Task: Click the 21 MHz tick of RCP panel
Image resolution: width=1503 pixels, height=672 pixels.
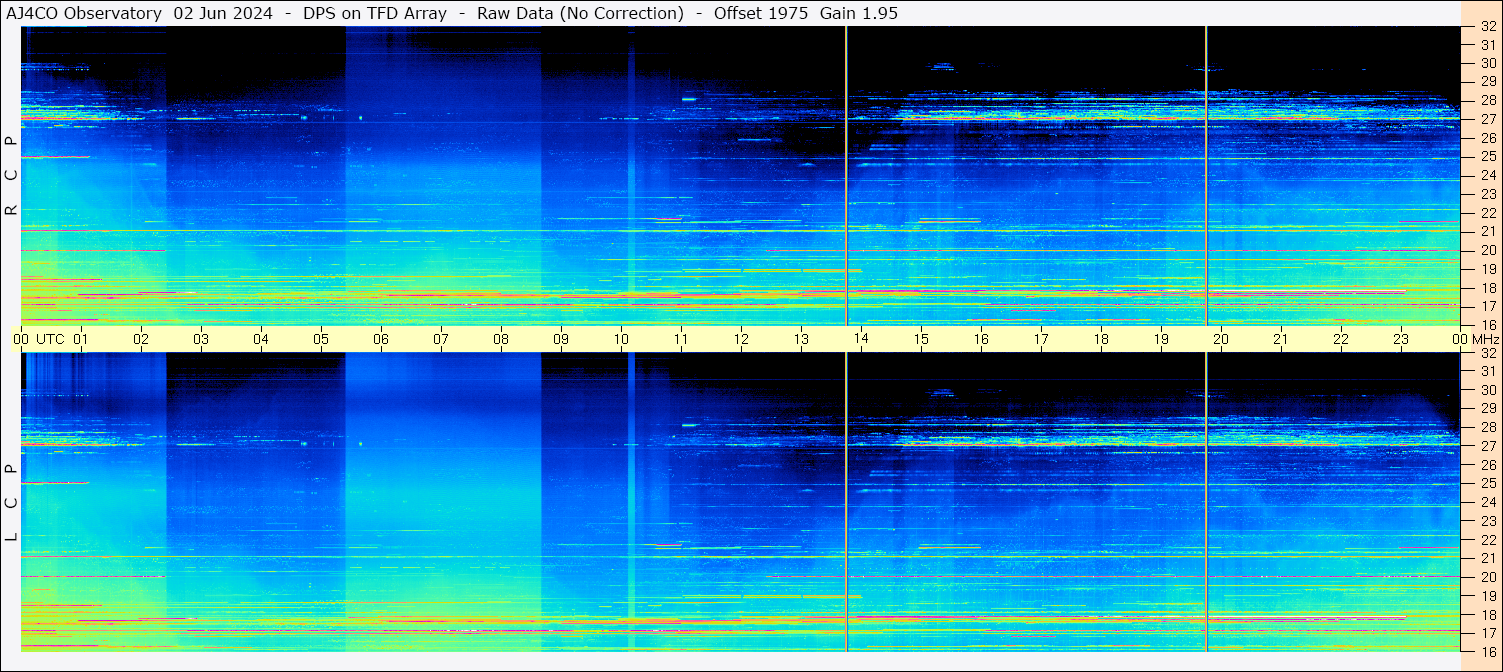Action: click(1487, 231)
